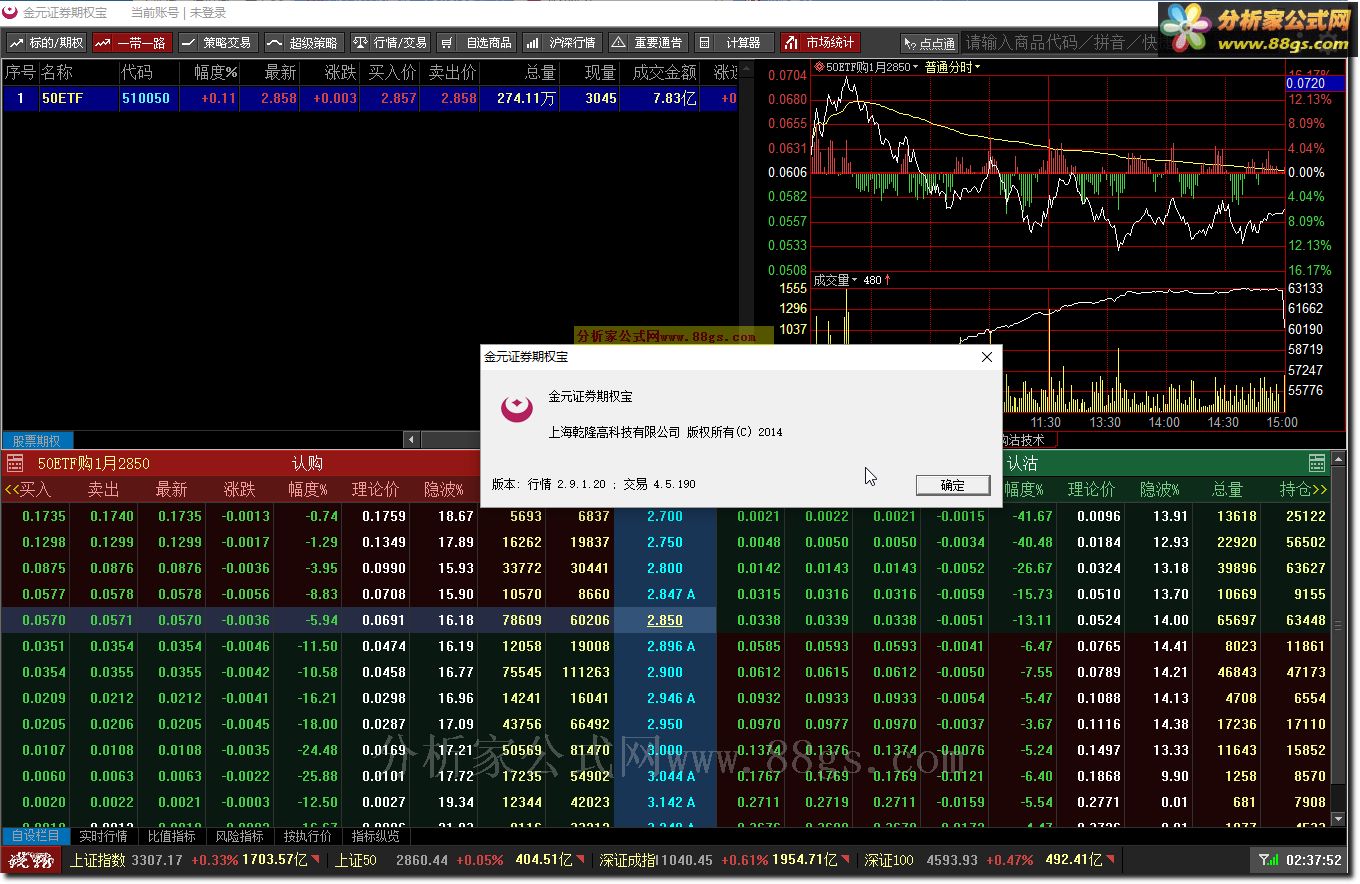Activate the 点点通 pointer tool
1360x884 pixels.
point(929,43)
